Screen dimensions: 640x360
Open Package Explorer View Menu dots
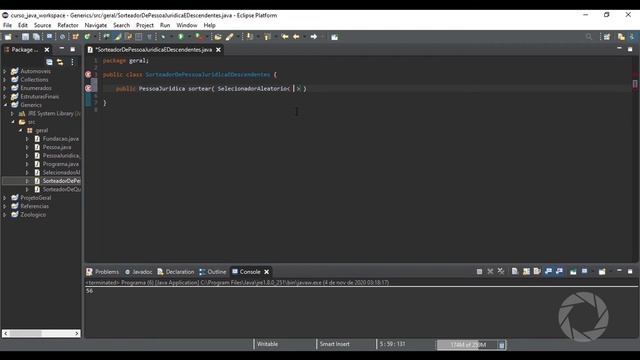tap(72, 62)
